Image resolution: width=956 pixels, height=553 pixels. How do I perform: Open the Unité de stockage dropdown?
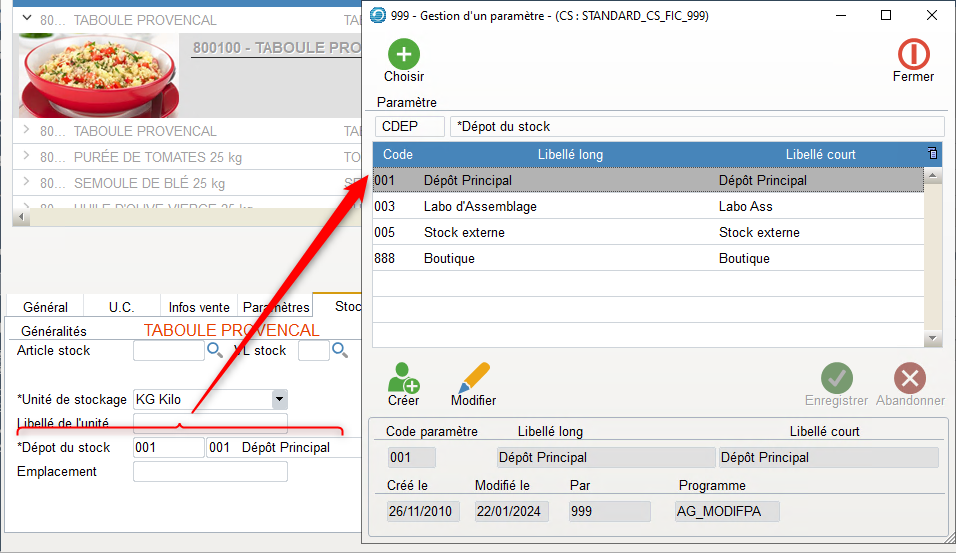(279, 399)
